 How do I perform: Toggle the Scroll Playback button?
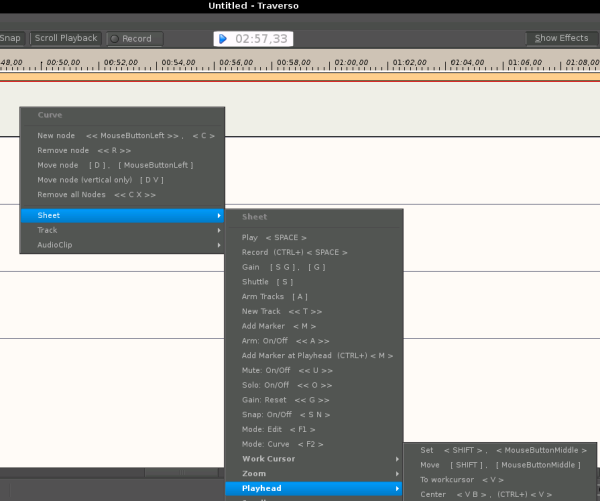point(66,38)
